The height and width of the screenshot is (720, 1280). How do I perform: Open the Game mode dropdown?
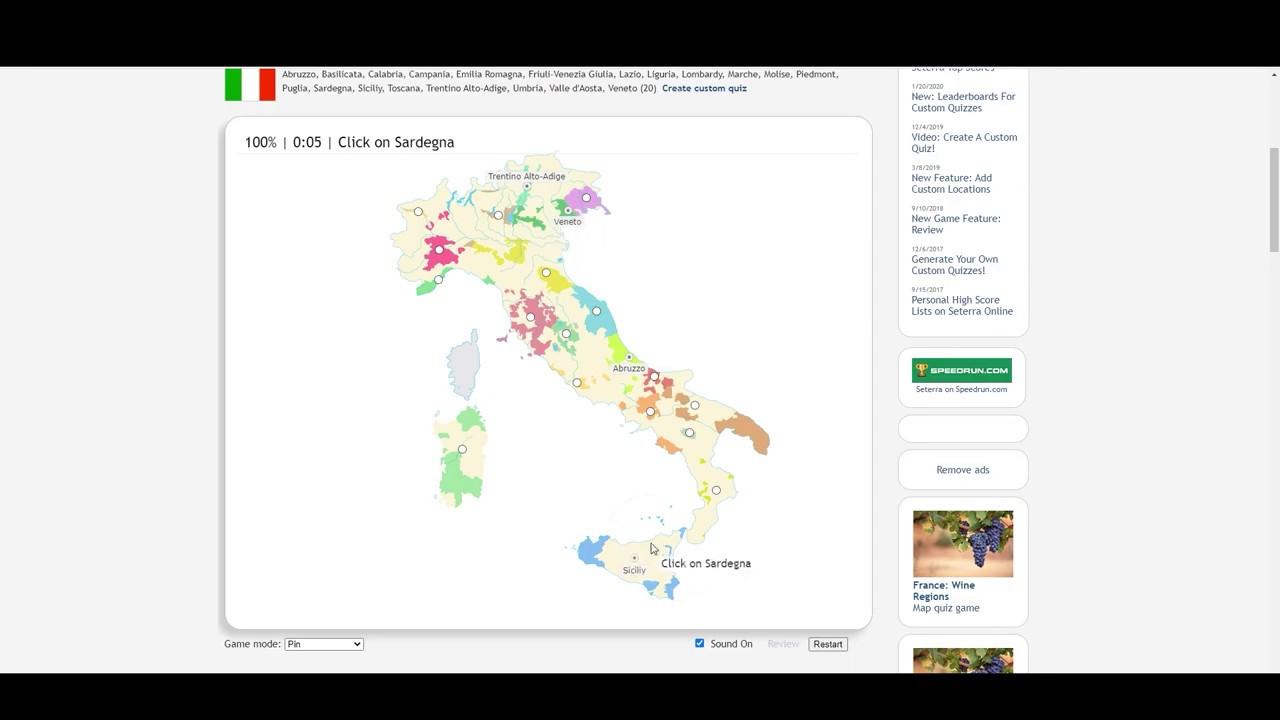[x=324, y=644]
